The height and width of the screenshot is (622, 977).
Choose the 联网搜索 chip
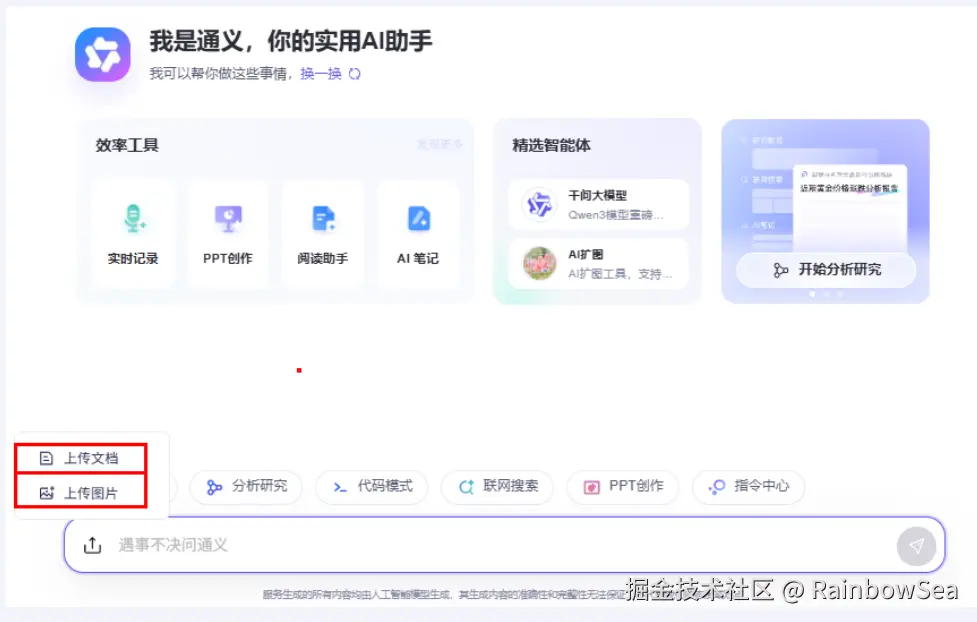pos(497,487)
